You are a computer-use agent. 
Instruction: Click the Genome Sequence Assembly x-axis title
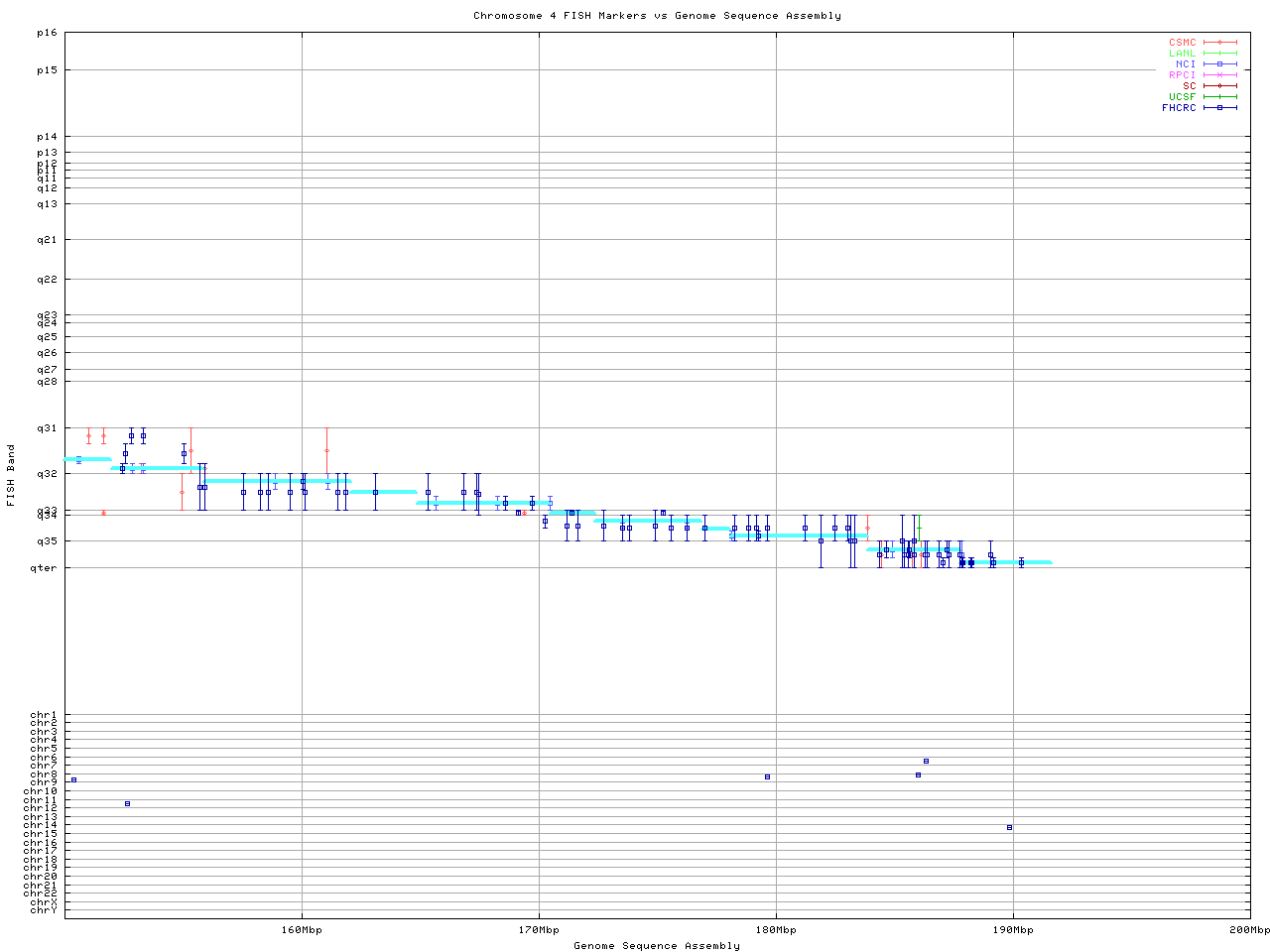coord(657,946)
